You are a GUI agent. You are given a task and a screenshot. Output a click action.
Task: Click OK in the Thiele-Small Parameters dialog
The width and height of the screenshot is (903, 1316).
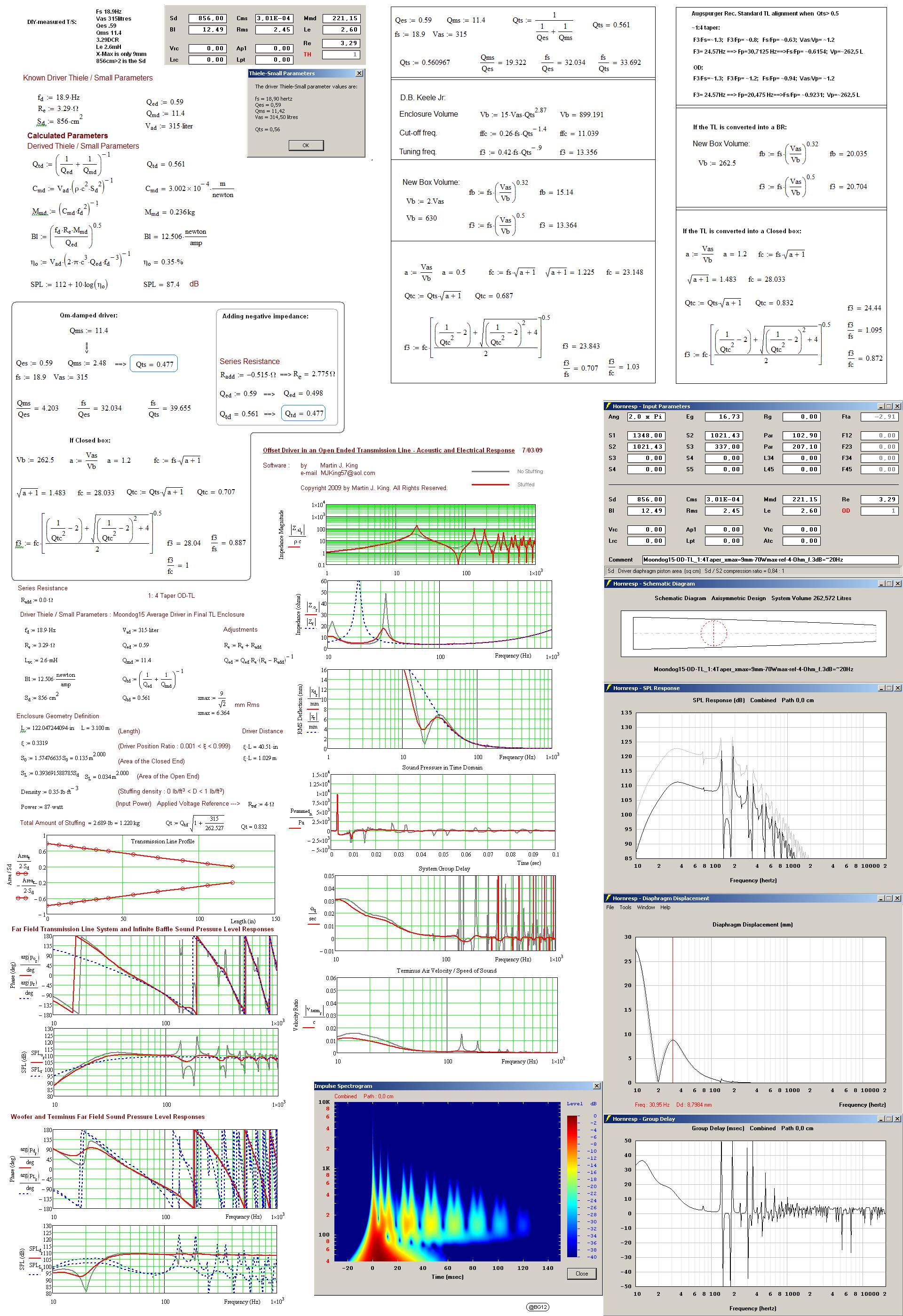click(x=306, y=145)
